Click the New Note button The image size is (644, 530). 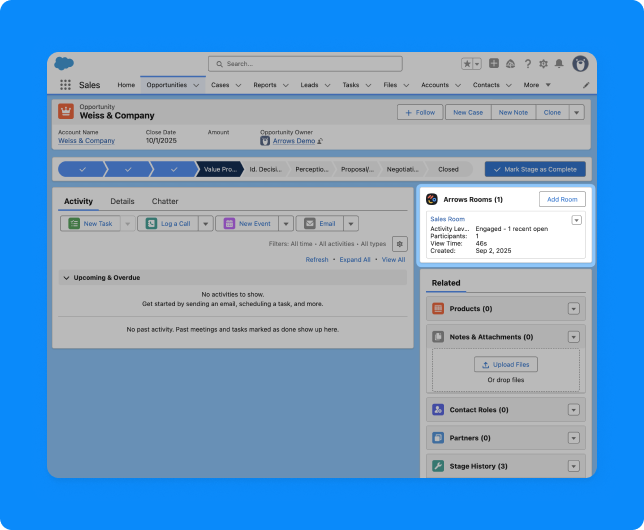click(513, 112)
